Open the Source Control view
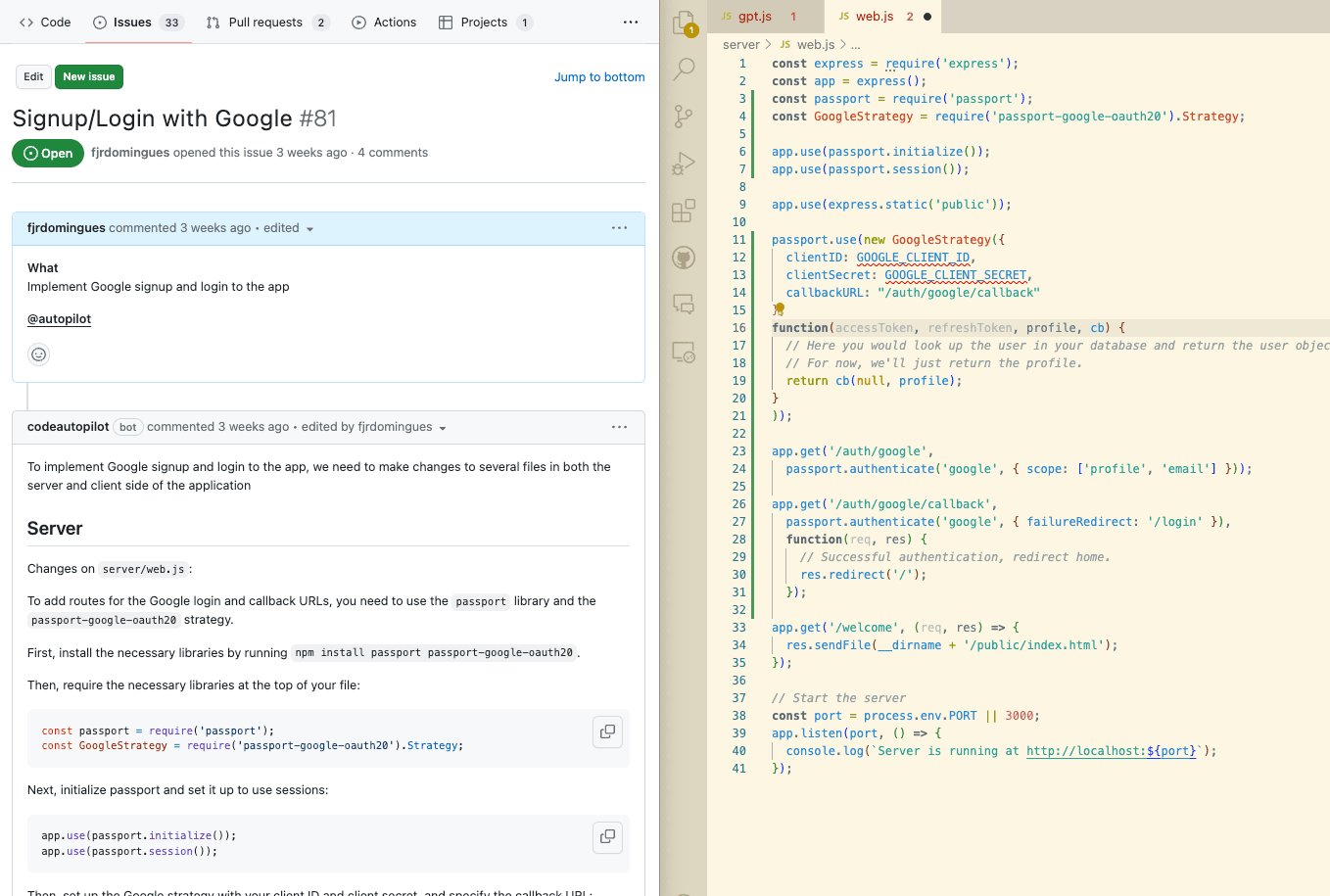This screenshot has width=1330, height=896. pos(685,116)
